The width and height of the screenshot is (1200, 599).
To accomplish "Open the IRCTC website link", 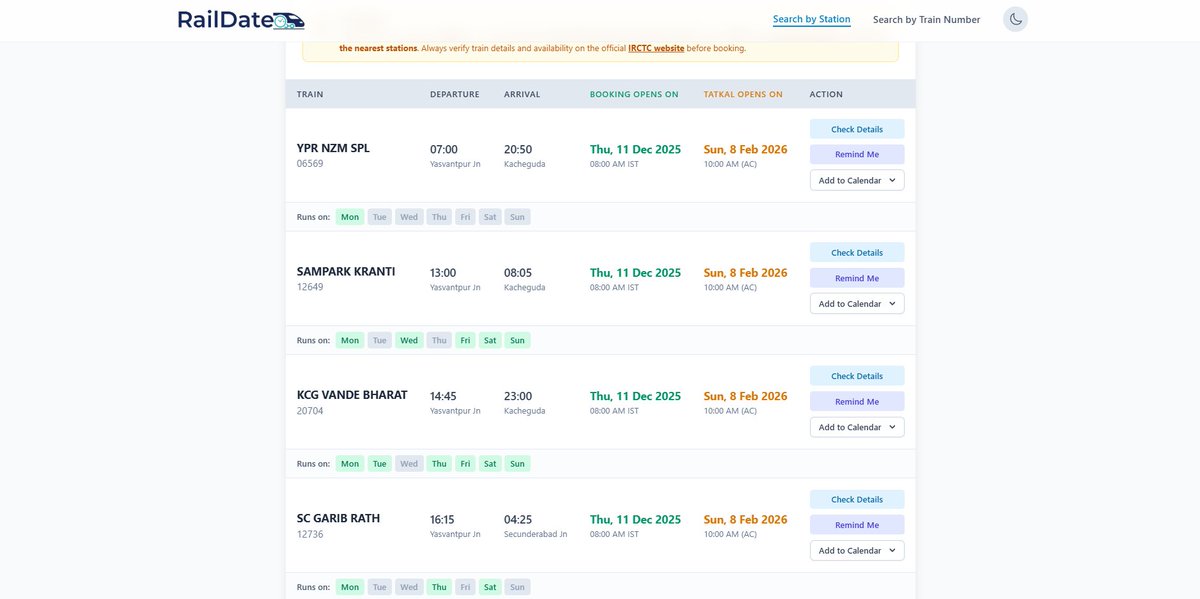I will (x=656, y=48).
